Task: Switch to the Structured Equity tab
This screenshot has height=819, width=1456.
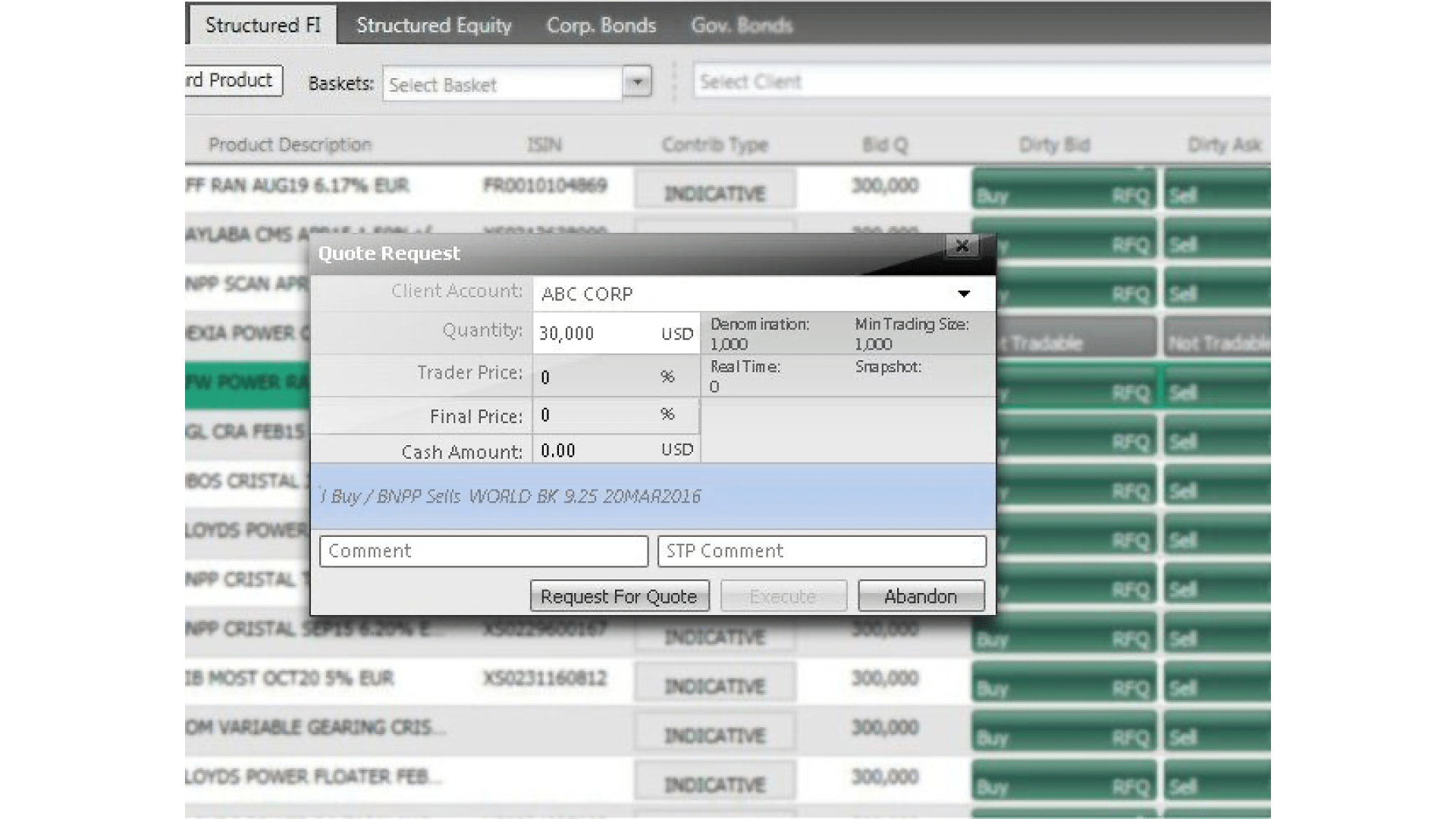Action: (x=434, y=25)
